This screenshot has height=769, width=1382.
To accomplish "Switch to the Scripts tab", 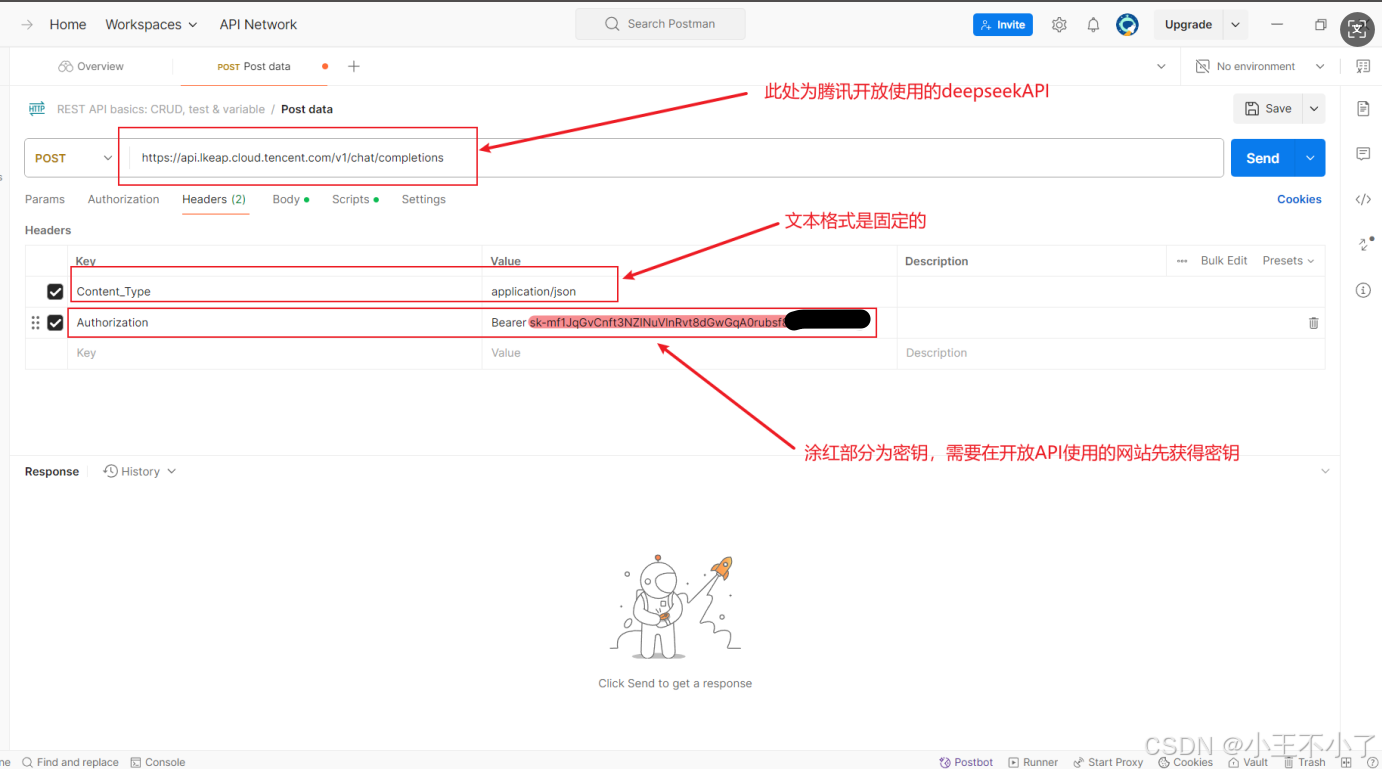I will pyautogui.click(x=355, y=200).
